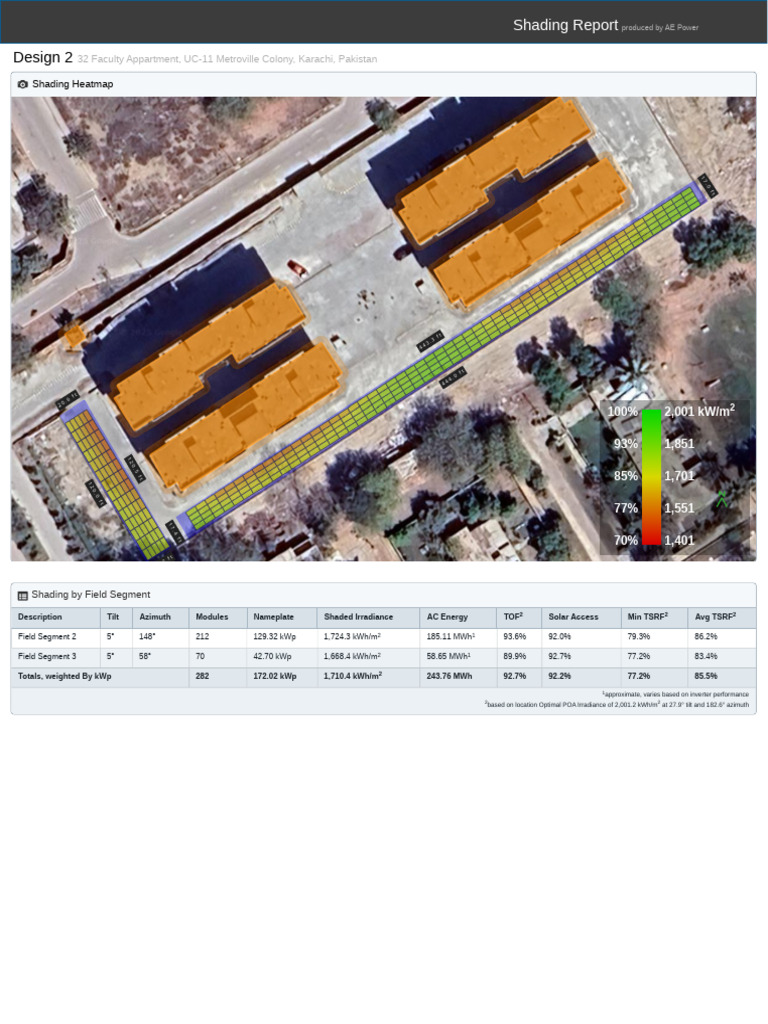Click the 92.0% solar access cell
This screenshot has width=768, height=1024.
pyautogui.click(x=560, y=637)
